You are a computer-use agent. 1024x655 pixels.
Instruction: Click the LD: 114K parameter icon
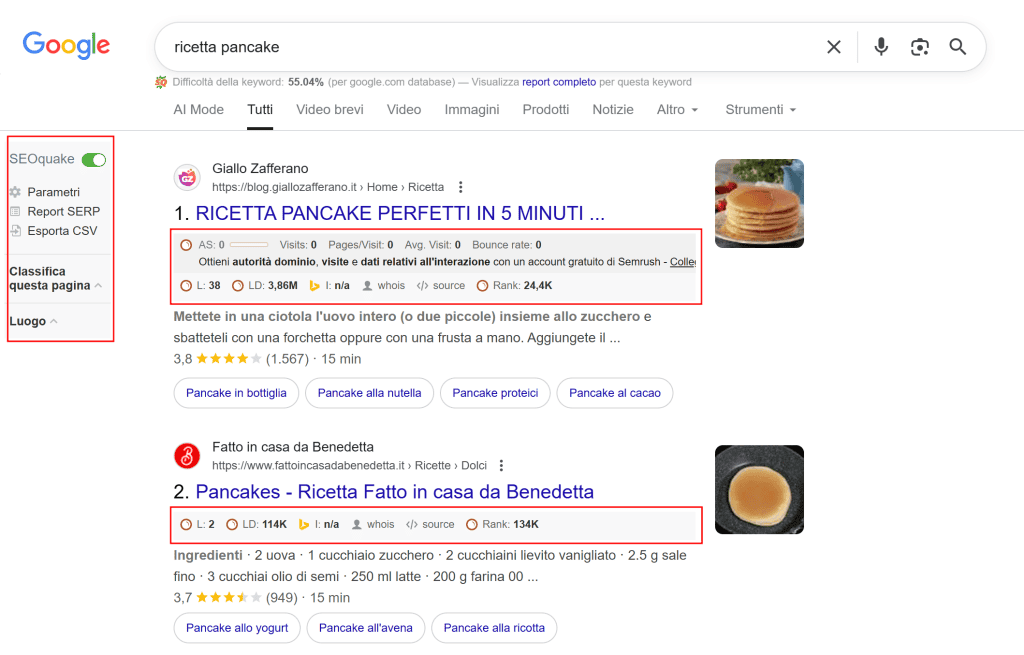pyautogui.click(x=232, y=524)
